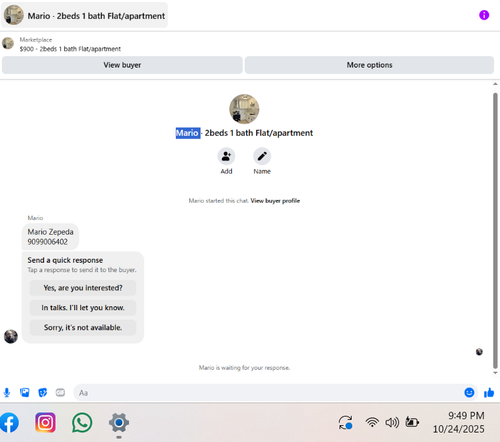Image resolution: width=500 pixels, height=442 pixels.
Task: Click the seen-receipt avatar at right
Action: click(x=479, y=352)
